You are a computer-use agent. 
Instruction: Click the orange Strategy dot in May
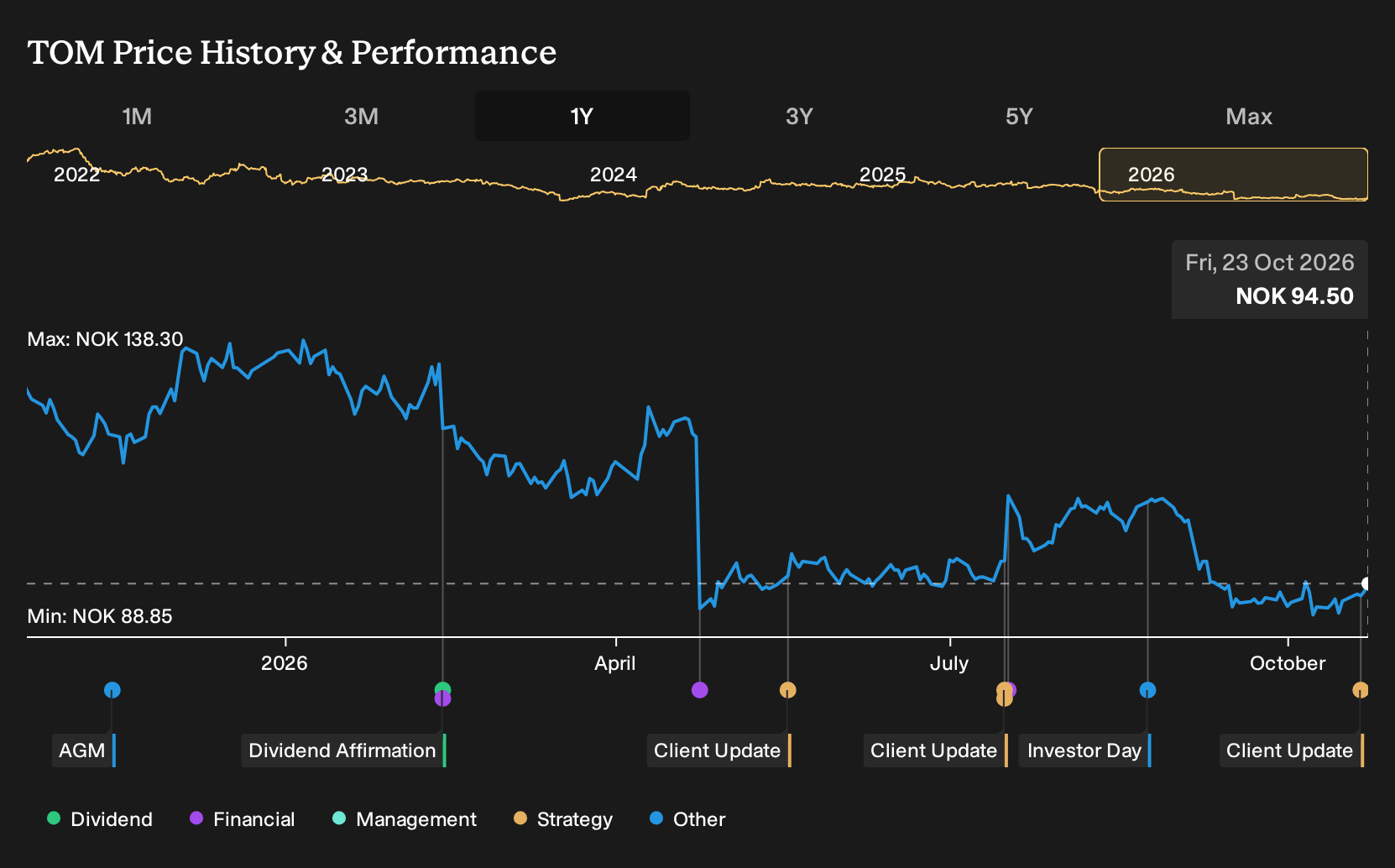point(787,690)
